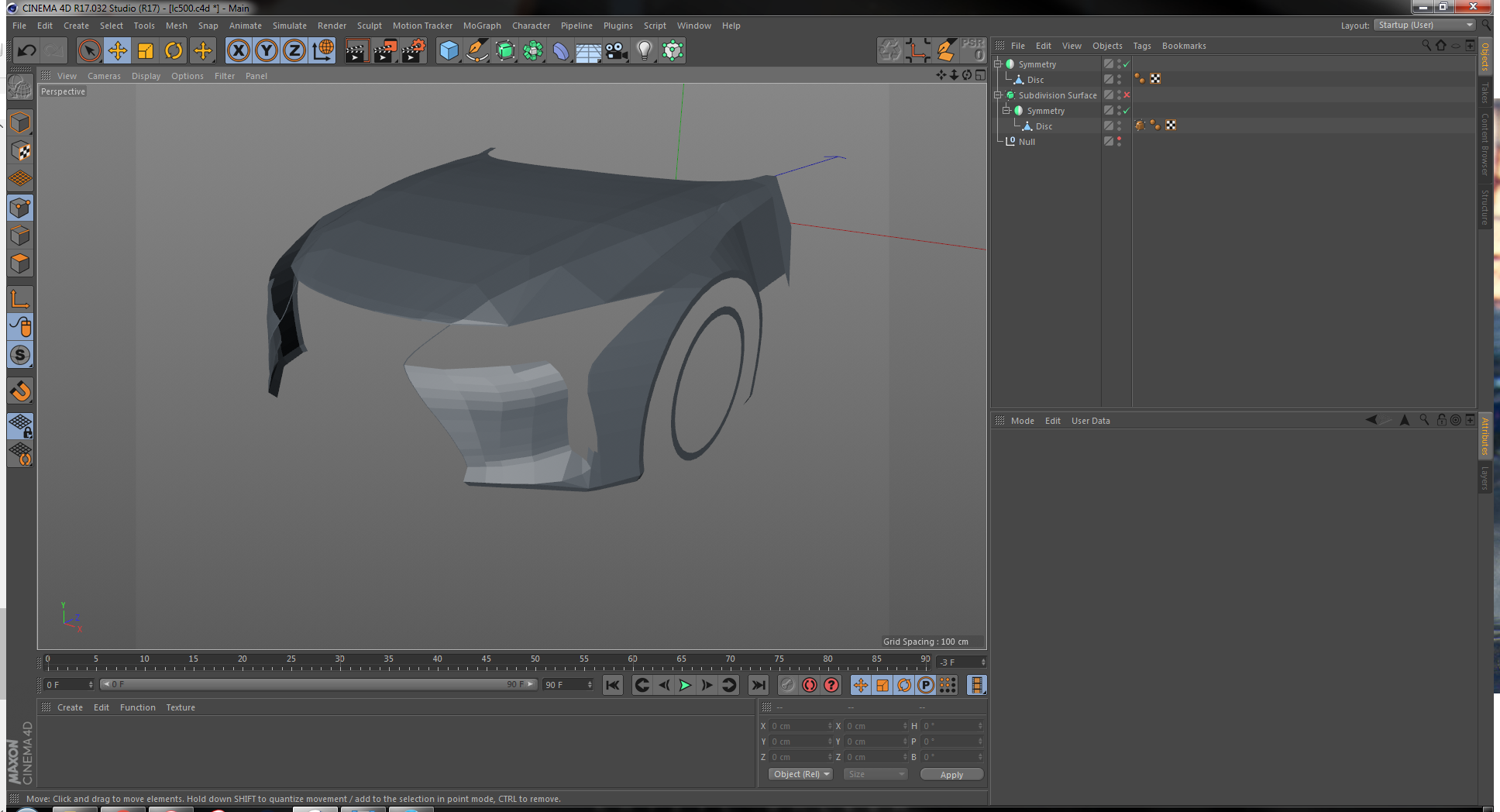Select the Move tool in top toolbar
The width and height of the screenshot is (1500, 812).
pyautogui.click(x=117, y=51)
